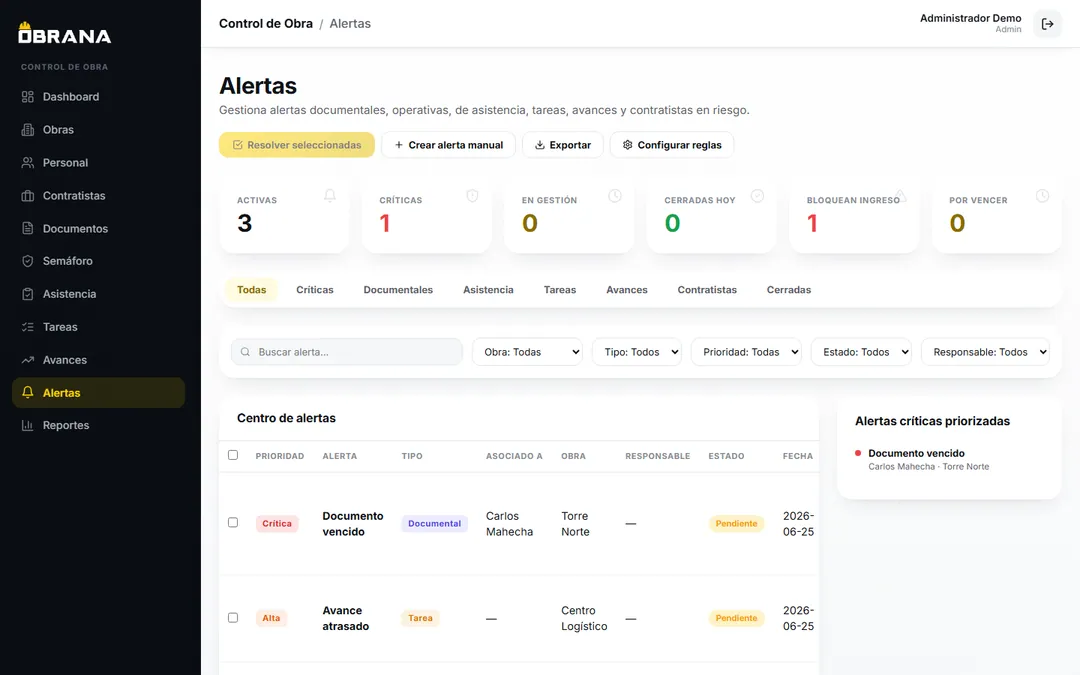Click Resolver seleccionadas button
This screenshot has width=1080, height=675.
click(x=297, y=145)
